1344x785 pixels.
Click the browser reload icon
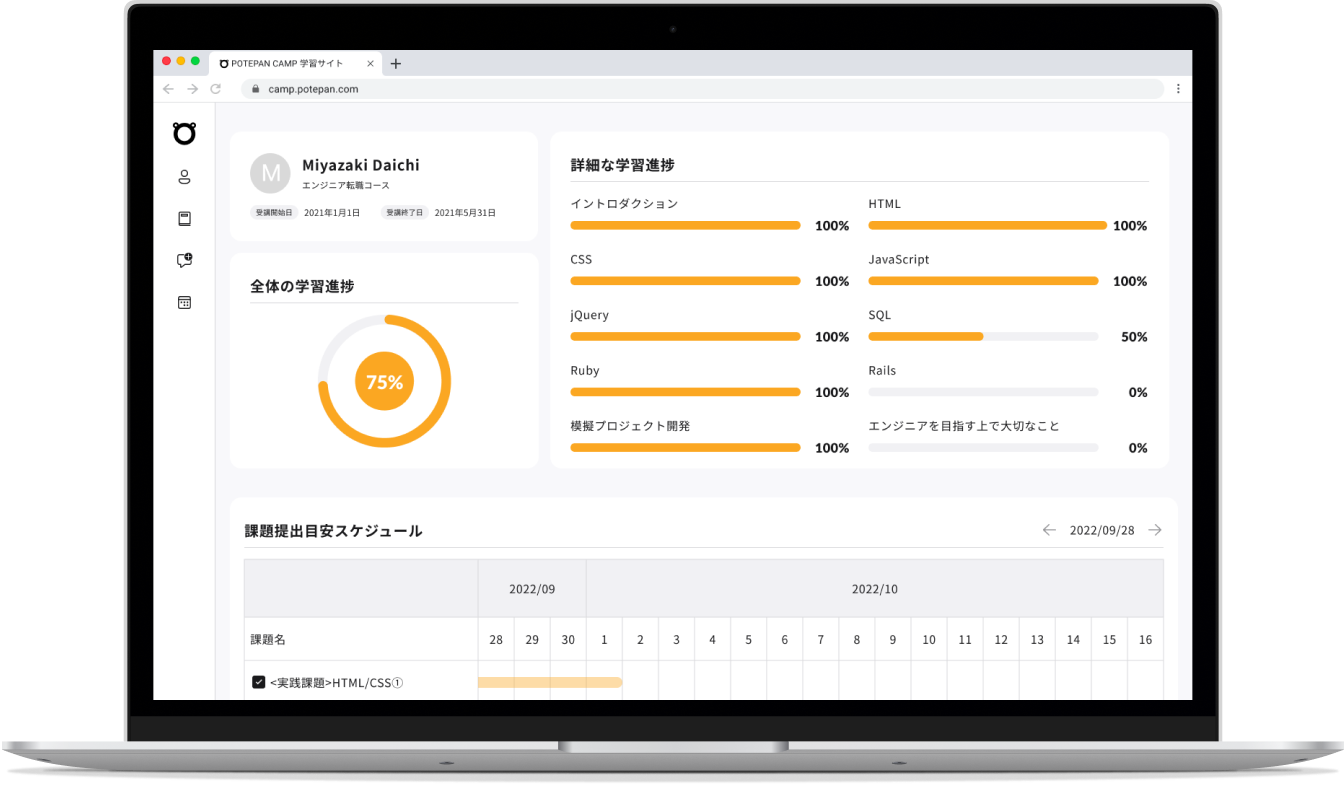tap(215, 89)
